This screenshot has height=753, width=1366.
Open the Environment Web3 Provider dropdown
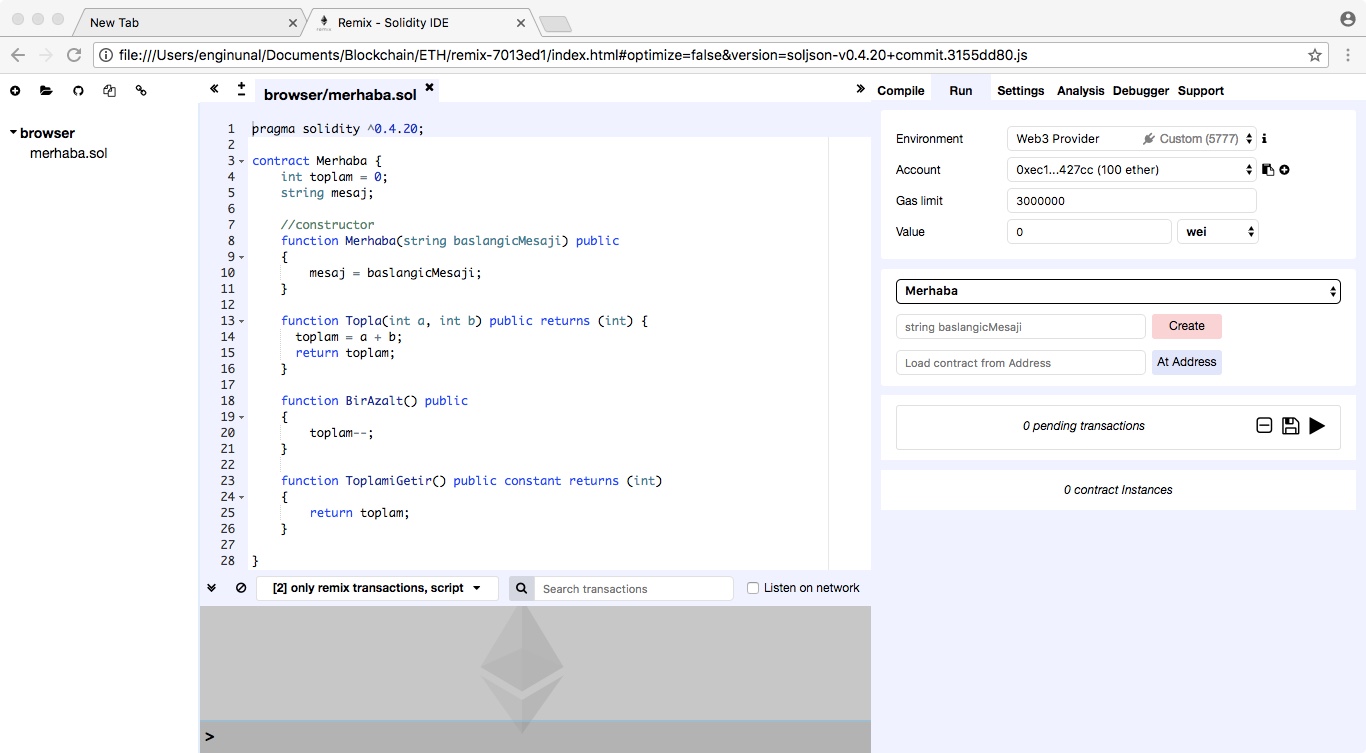[x=1131, y=139]
